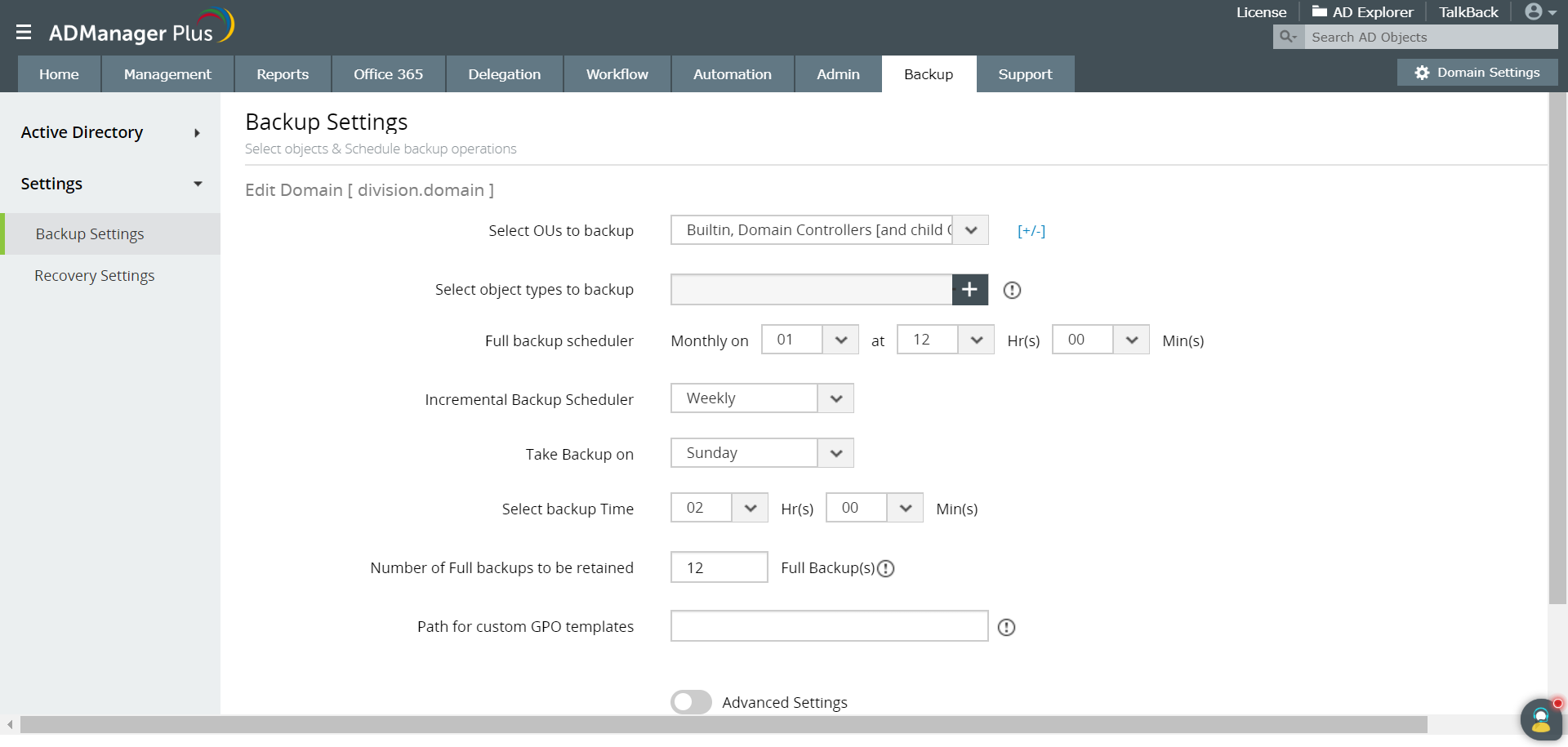Image resolution: width=1568 pixels, height=747 pixels.
Task: Go to the Home tab
Action: (x=59, y=74)
